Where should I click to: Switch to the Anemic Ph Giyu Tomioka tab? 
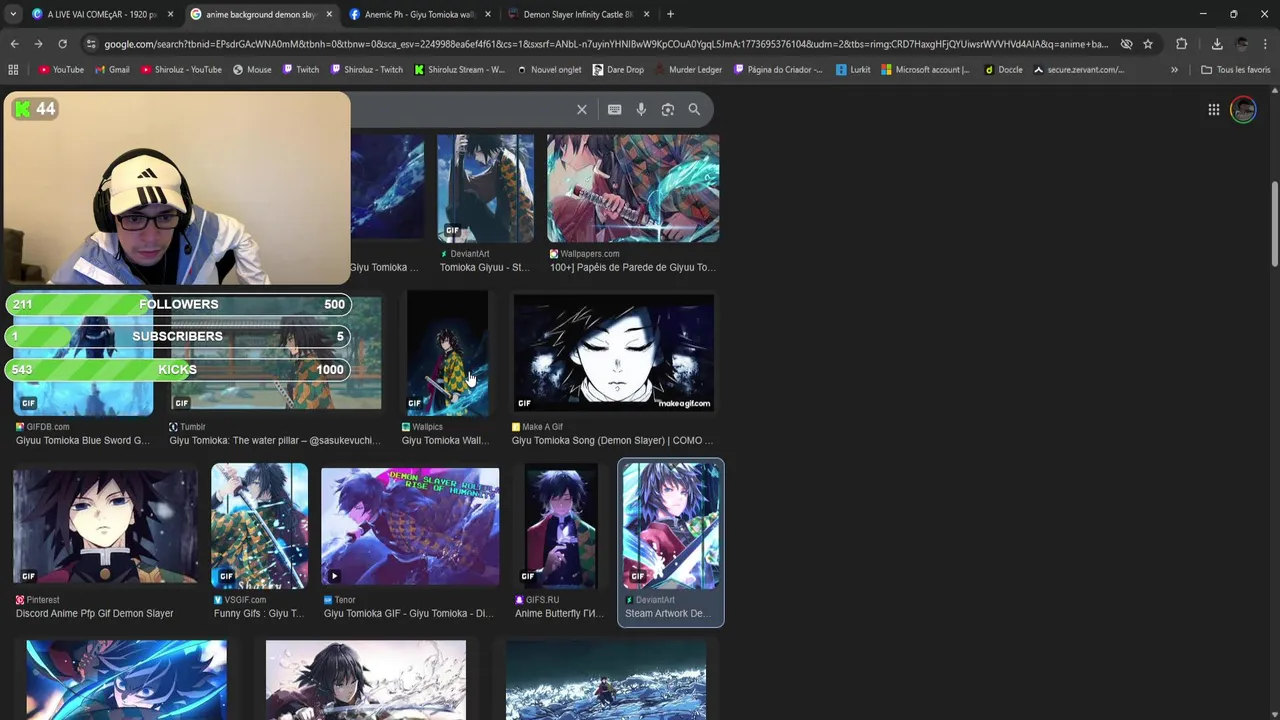pos(420,14)
